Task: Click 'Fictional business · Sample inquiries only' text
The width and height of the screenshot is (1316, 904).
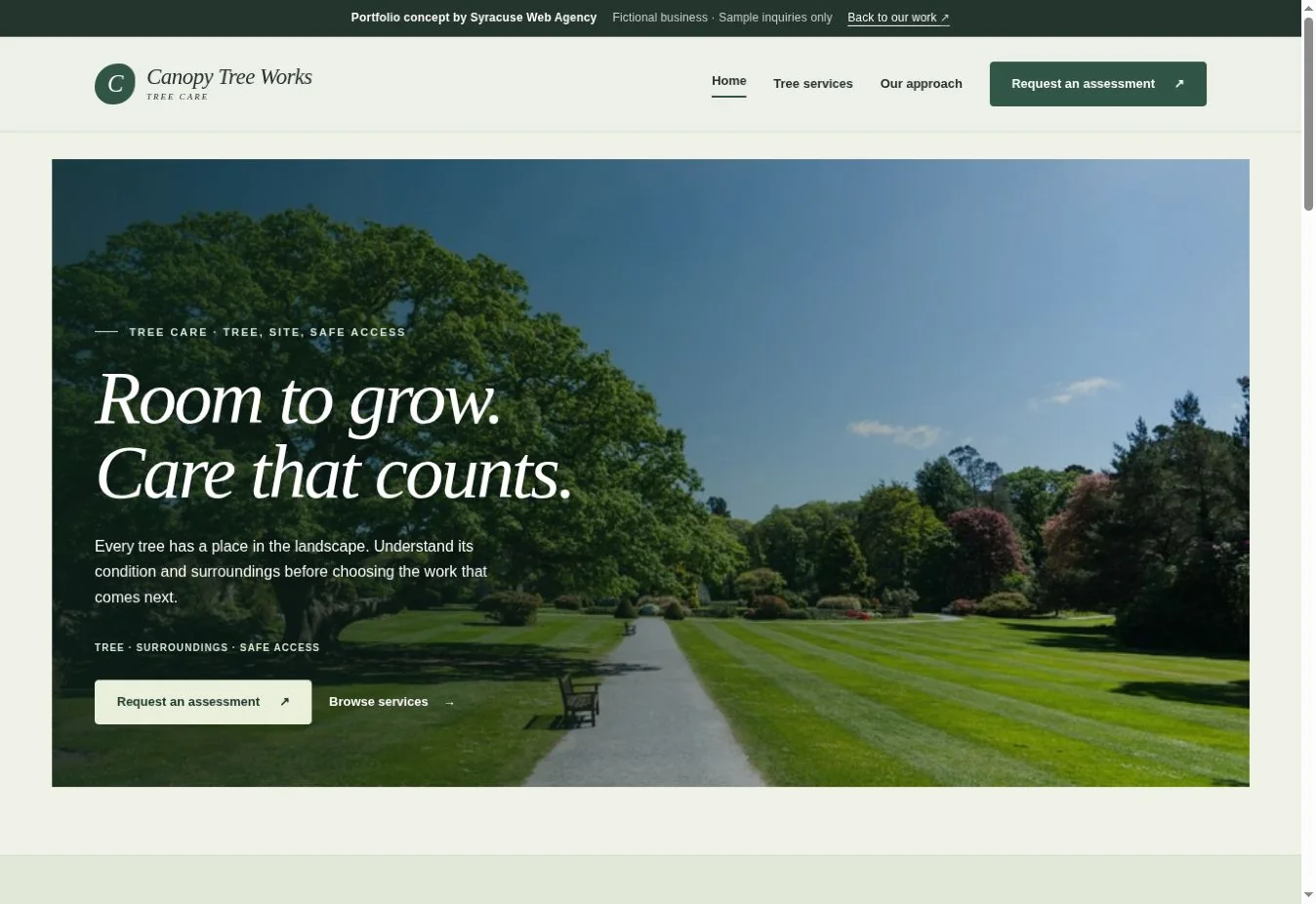Action: [x=722, y=18]
